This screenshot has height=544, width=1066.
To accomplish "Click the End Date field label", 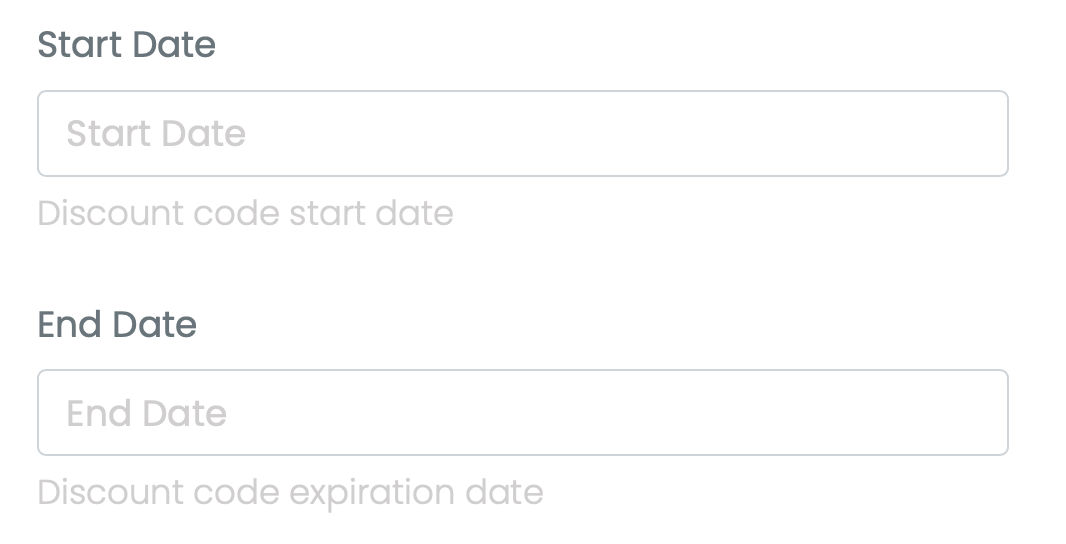I will point(117,325).
